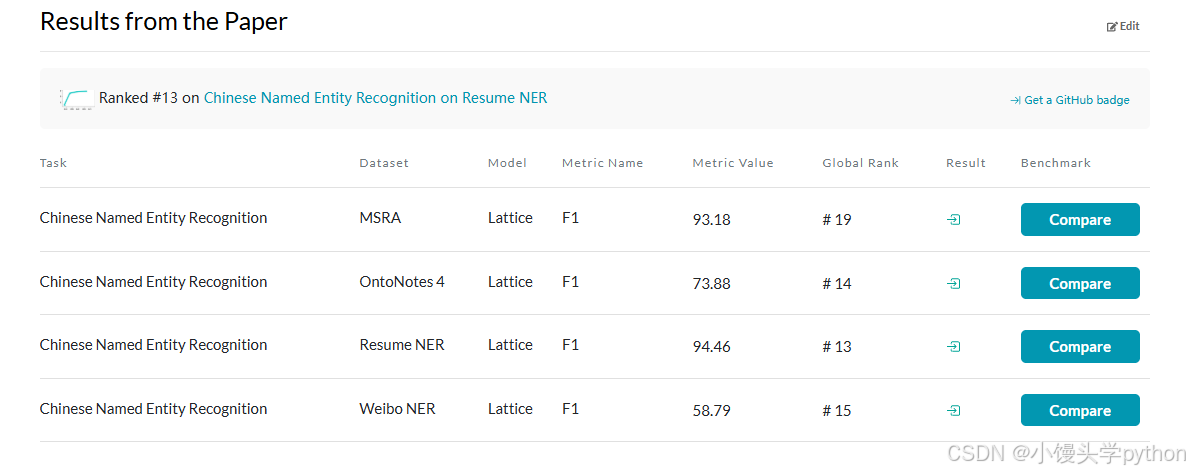The height and width of the screenshot is (473, 1190).
Task: Click the GitHub badge arrow icon
Action: 1015,100
